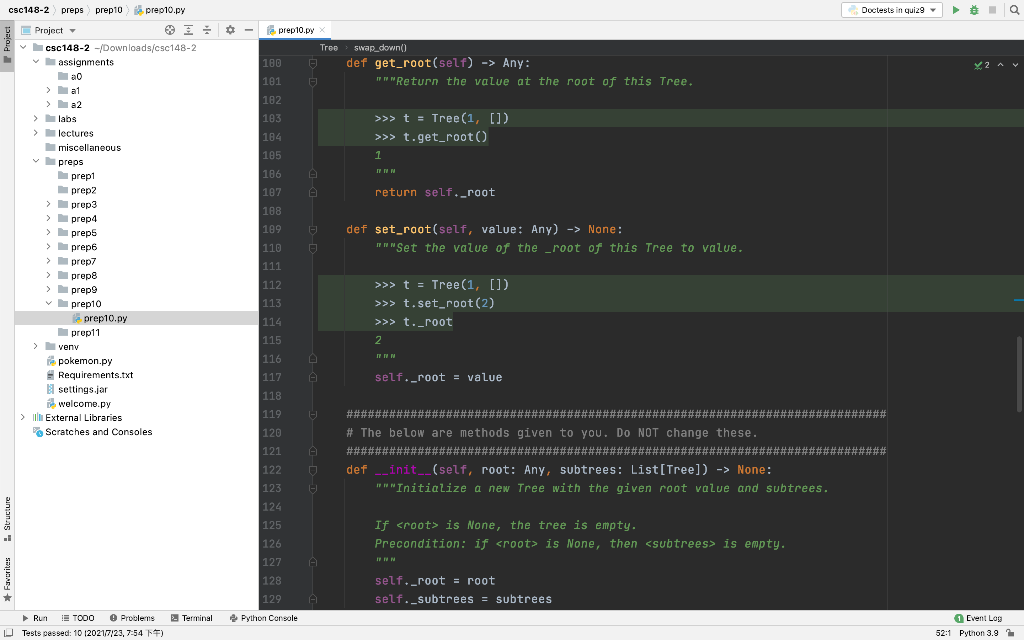Expand the venv folder
1024x640 pixels.
tap(36, 347)
